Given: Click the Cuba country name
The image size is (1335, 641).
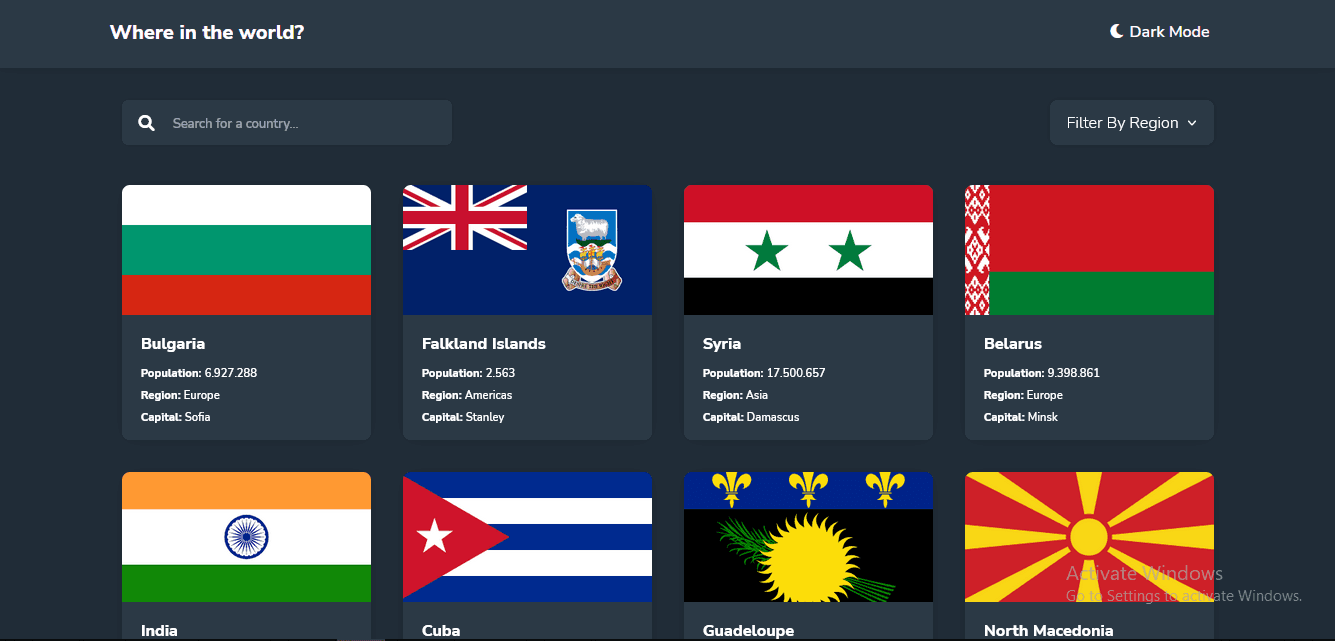Looking at the screenshot, I should coord(441,630).
